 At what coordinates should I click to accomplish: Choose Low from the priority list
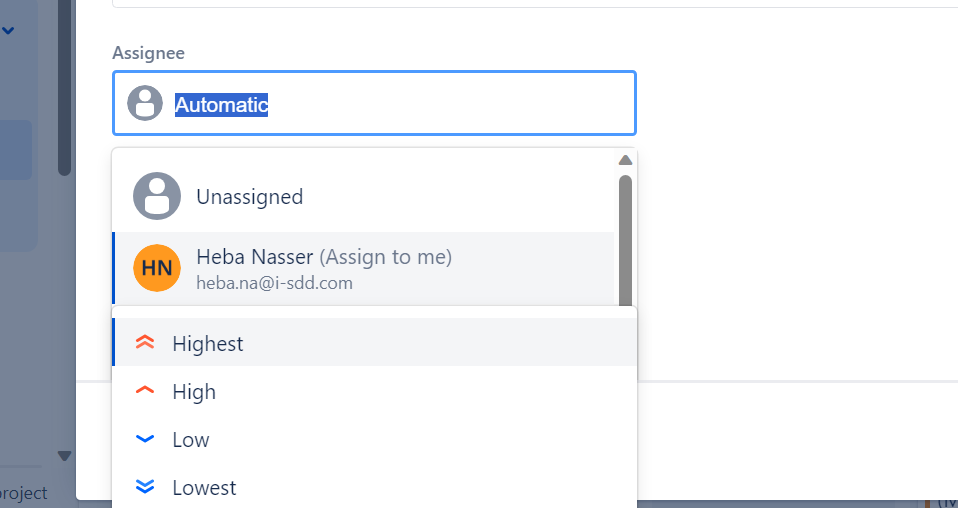(x=375, y=439)
